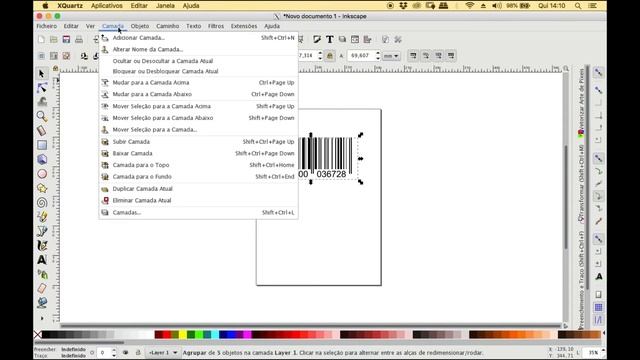Select the Paint bucket tool

(x=42, y=302)
